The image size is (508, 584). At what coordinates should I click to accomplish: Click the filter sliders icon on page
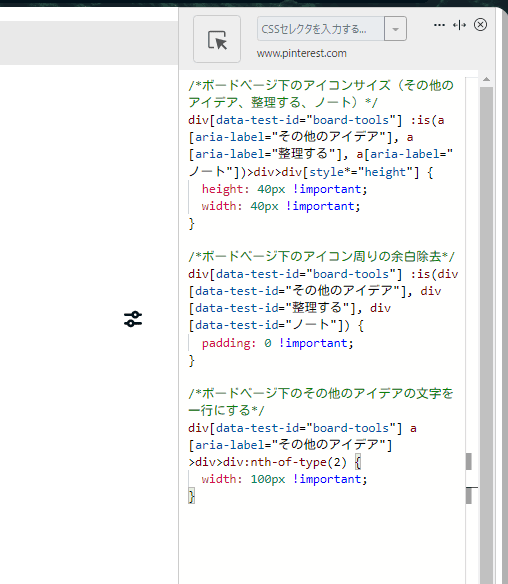(x=133, y=319)
